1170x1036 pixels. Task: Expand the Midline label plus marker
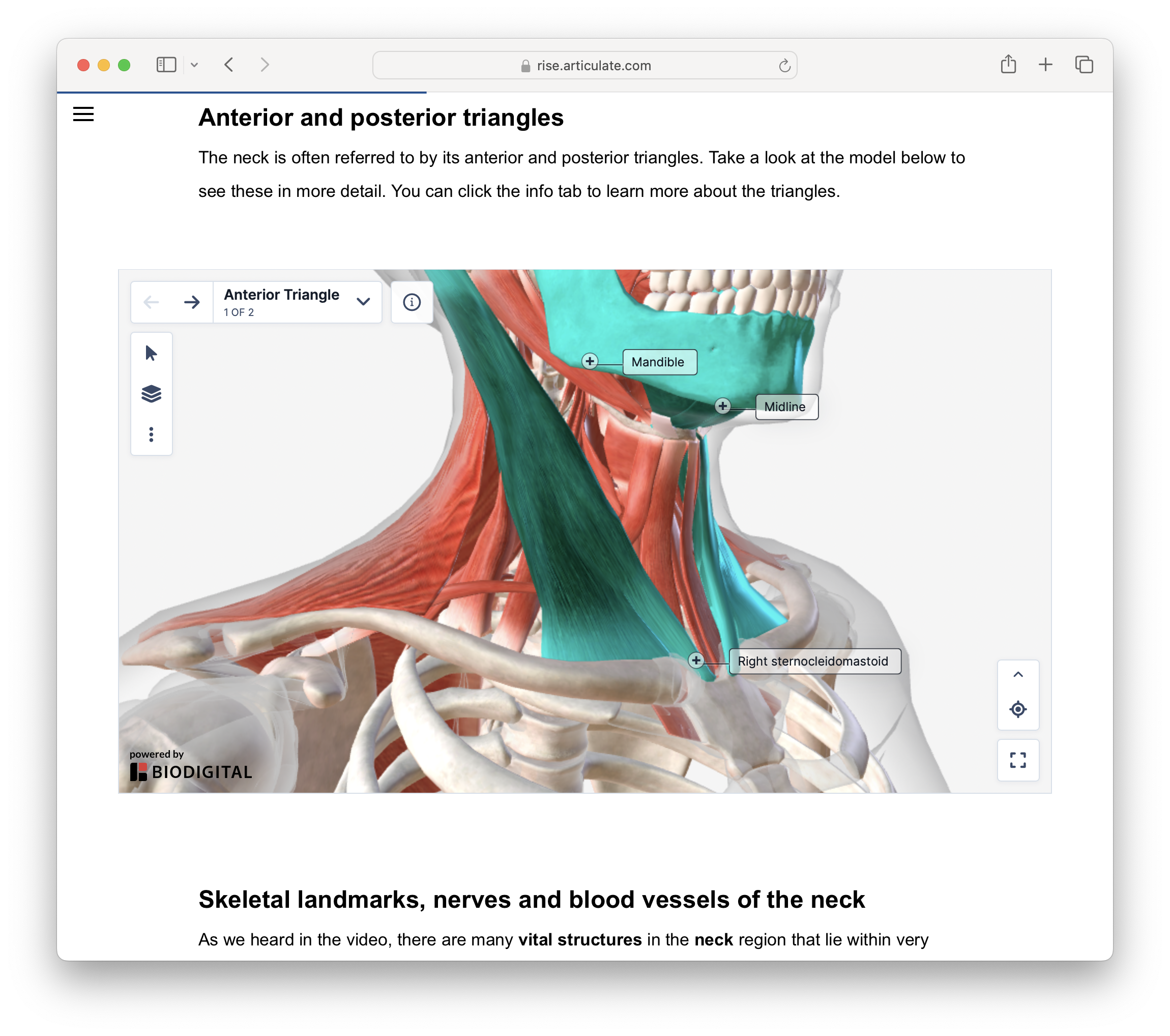(722, 406)
